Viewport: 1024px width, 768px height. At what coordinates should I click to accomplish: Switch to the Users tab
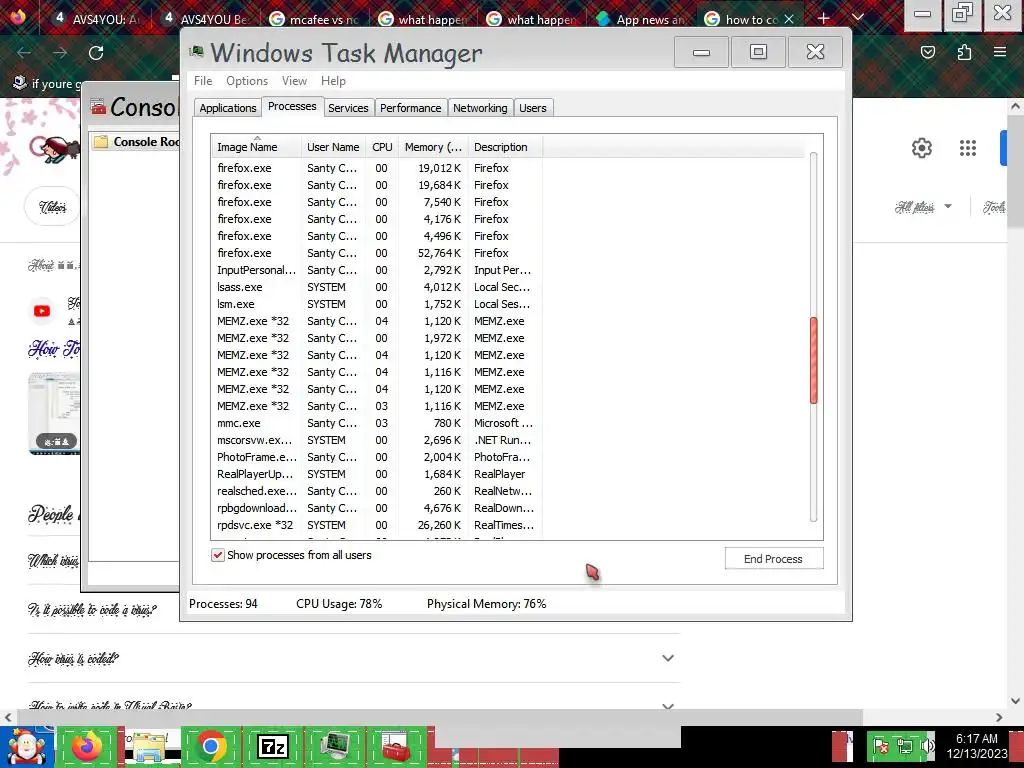(533, 108)
